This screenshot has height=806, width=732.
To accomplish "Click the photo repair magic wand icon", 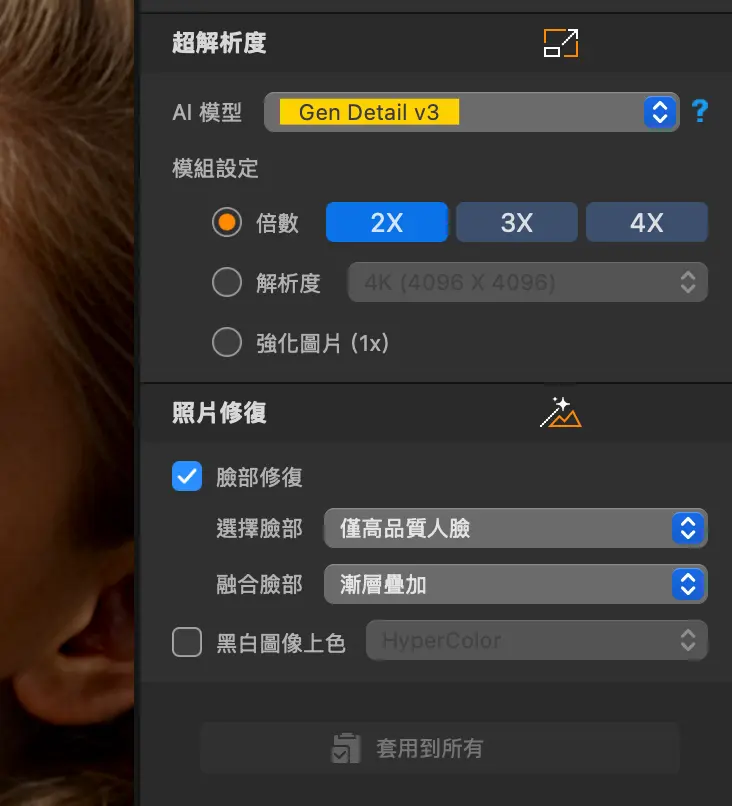I will point(560,413).
